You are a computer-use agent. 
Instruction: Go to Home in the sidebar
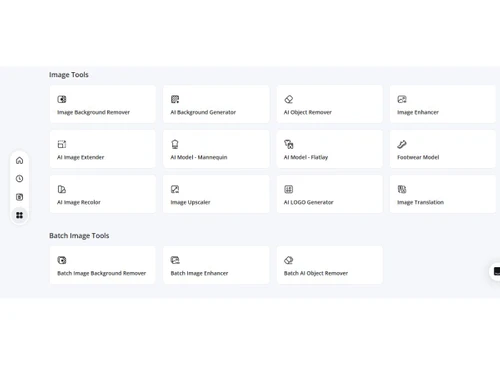click(19, 161)
